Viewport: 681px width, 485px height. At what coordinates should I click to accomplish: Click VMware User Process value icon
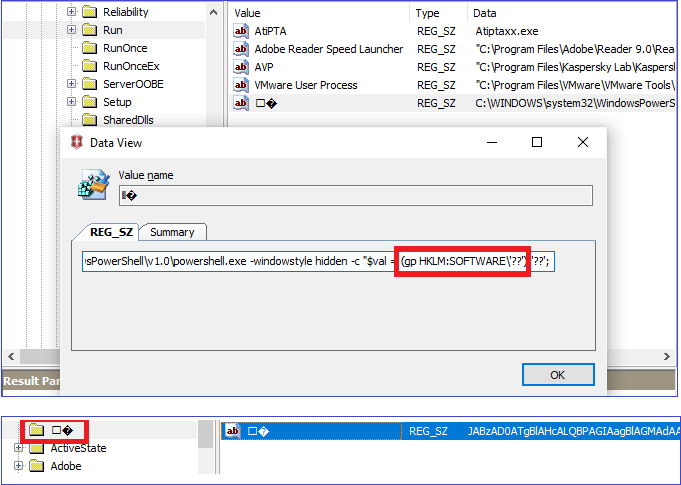241,85
